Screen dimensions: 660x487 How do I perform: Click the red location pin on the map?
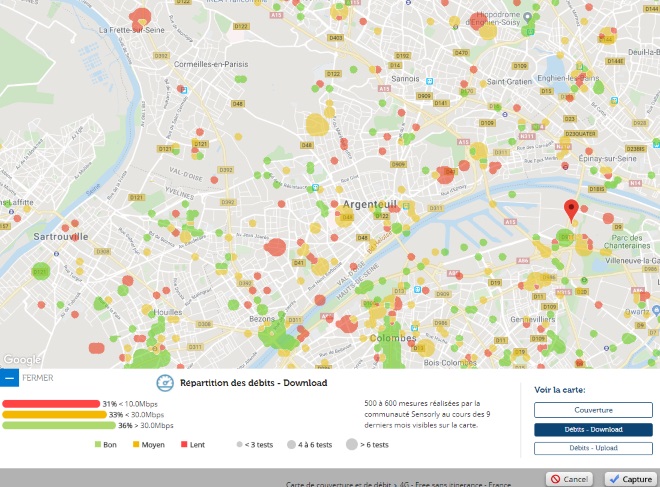pos(571,211)
